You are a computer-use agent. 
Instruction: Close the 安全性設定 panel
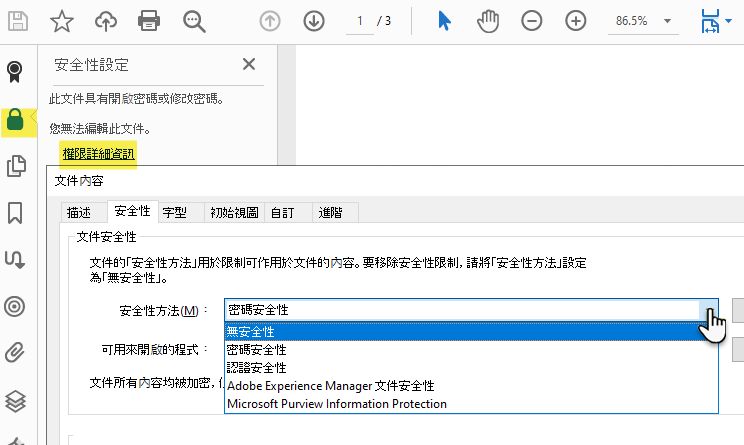249,64
